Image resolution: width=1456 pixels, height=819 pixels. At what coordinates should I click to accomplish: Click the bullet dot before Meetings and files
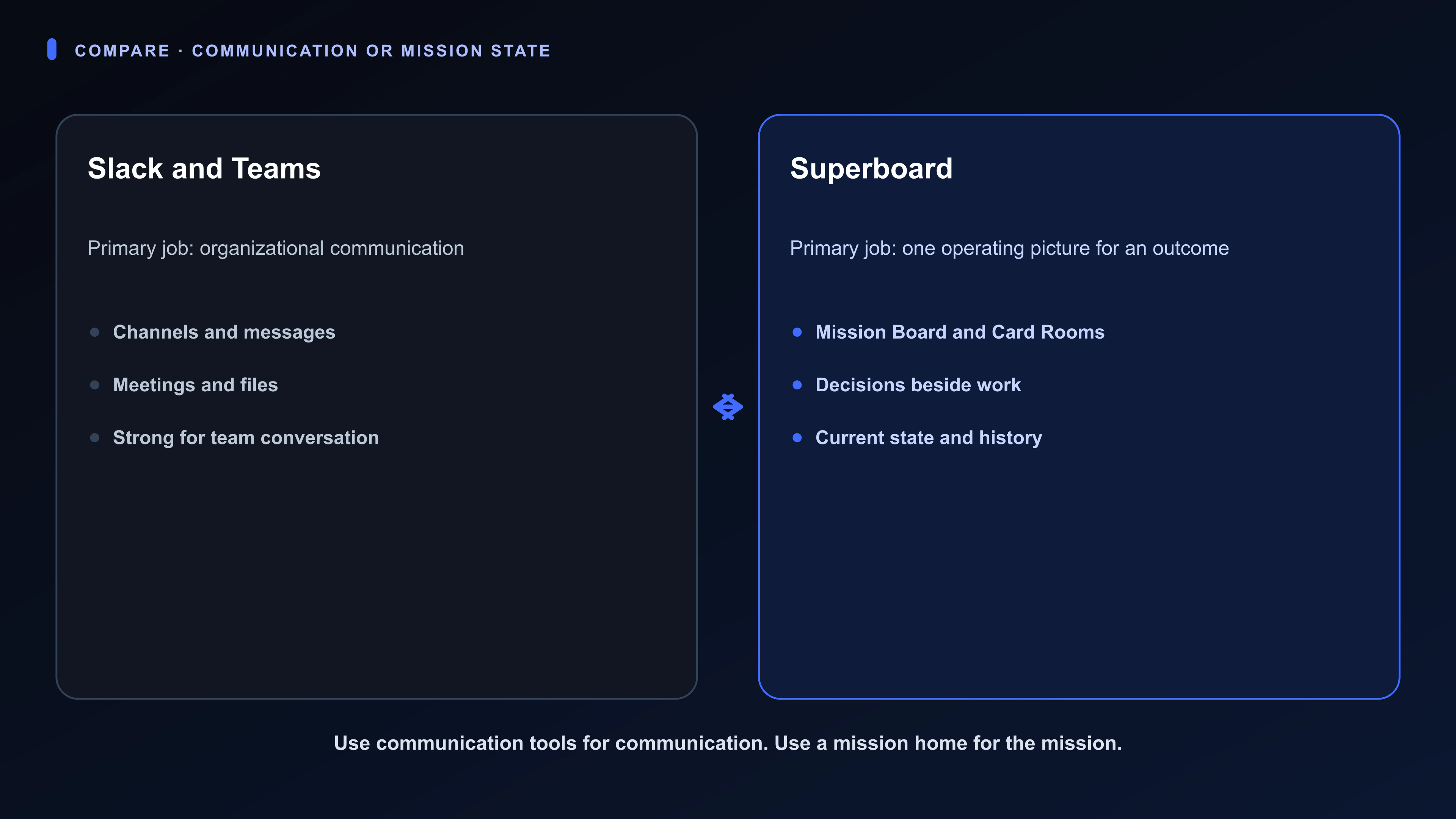point(94,385)
